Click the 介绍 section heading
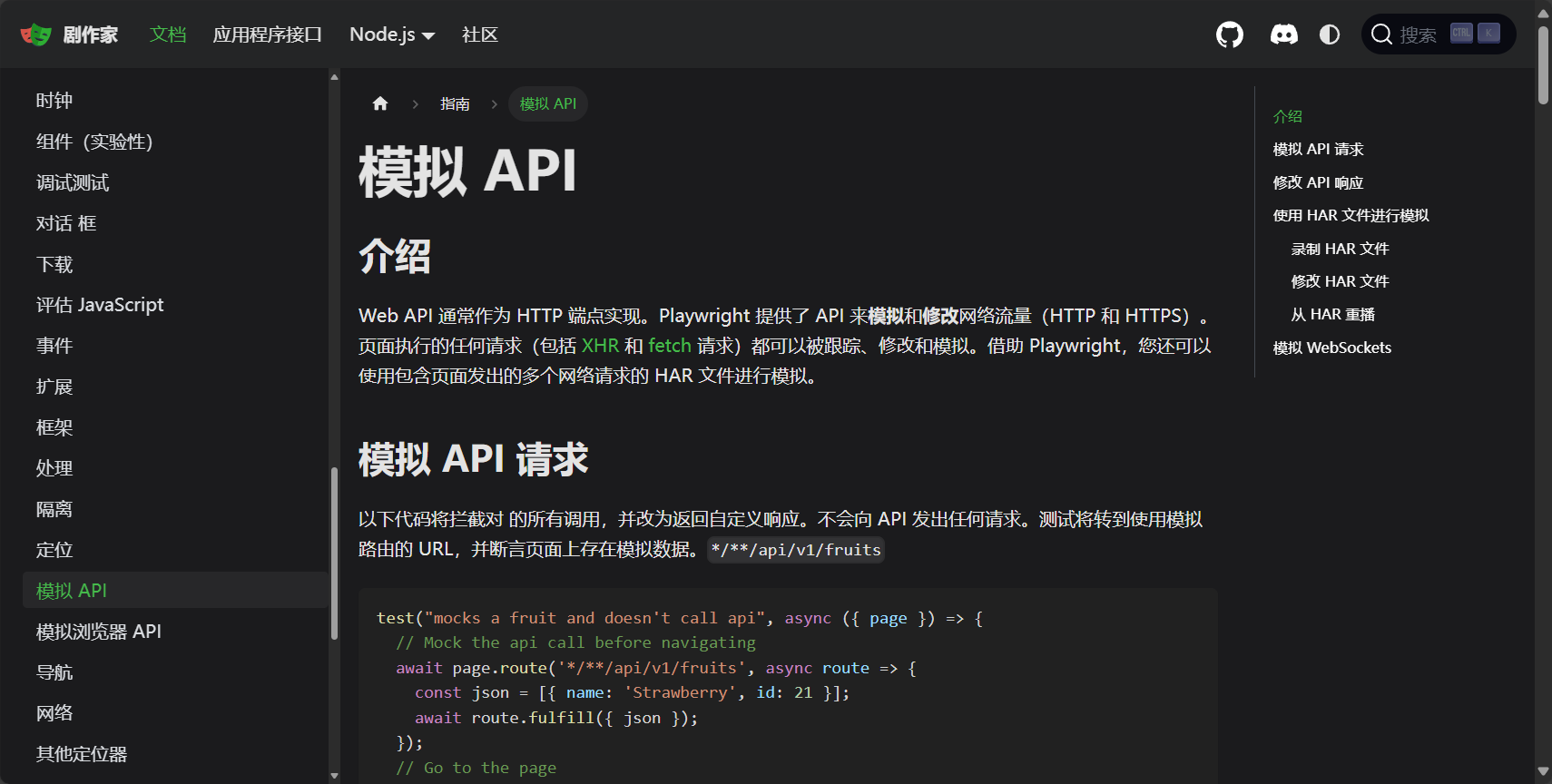The height and width of the screenshot is (784, 1552). [395, 256]
